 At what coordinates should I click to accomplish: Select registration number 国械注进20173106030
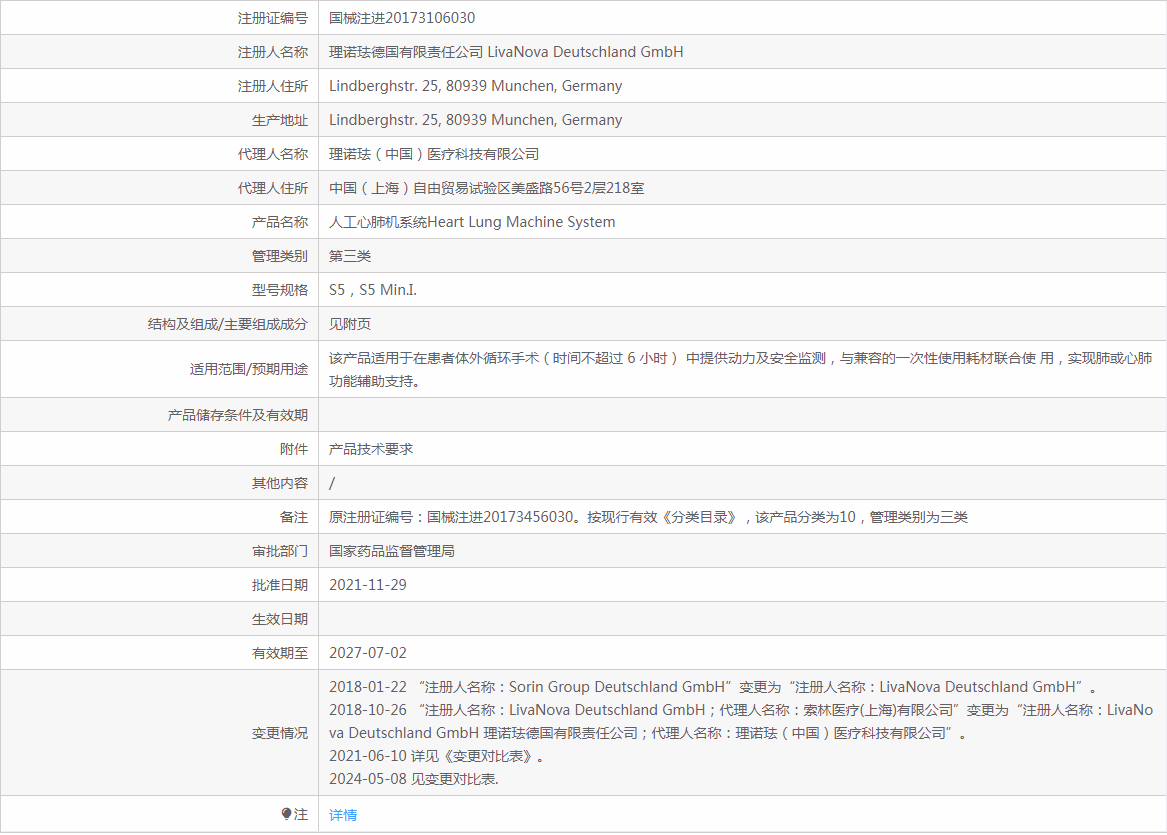402,18
